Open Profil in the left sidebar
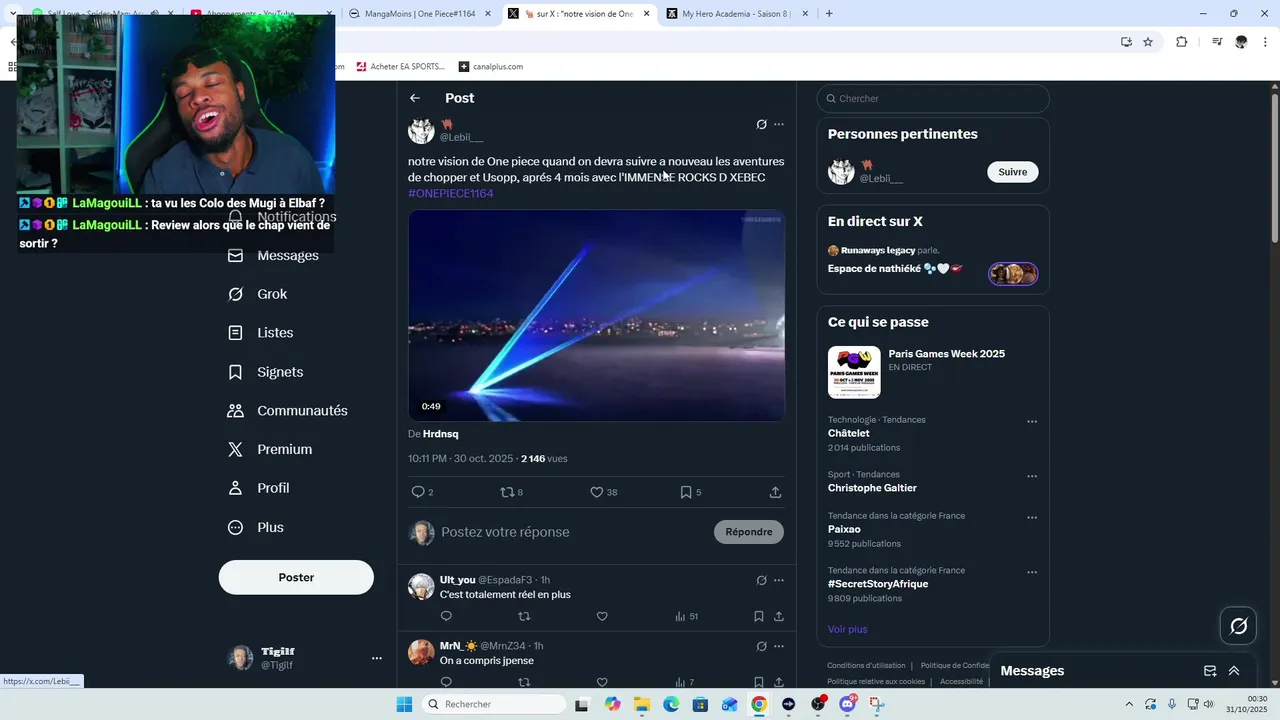The image size is (1280, 720). click(258, 488)
